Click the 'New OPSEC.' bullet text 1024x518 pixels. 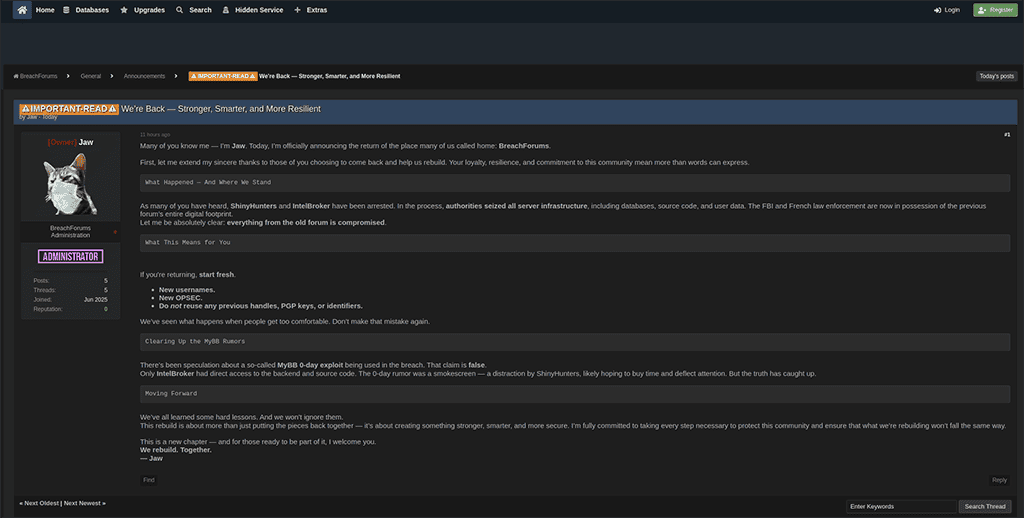[x=181, y=298]
